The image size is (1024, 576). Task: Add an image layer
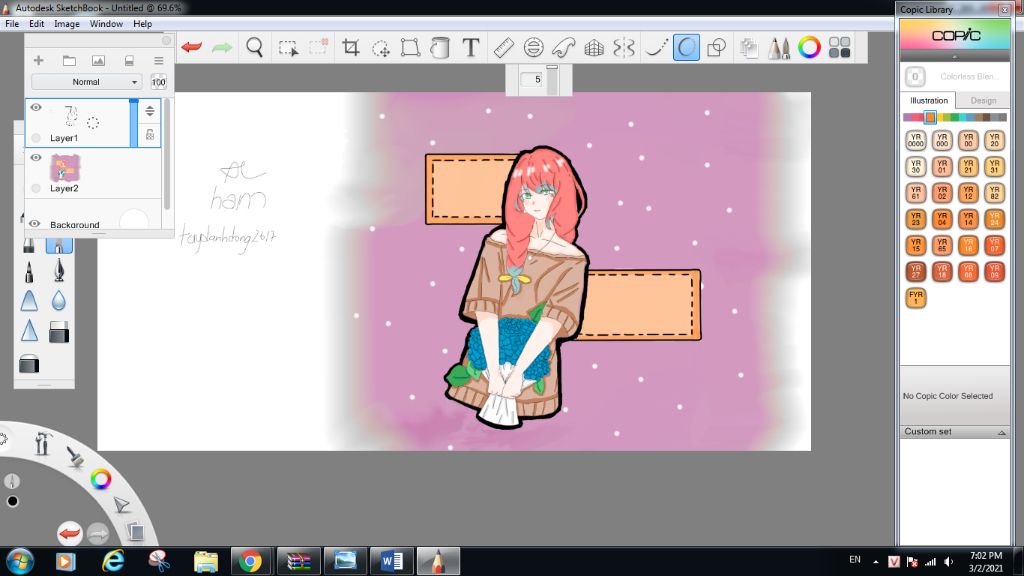coord(98,61)
